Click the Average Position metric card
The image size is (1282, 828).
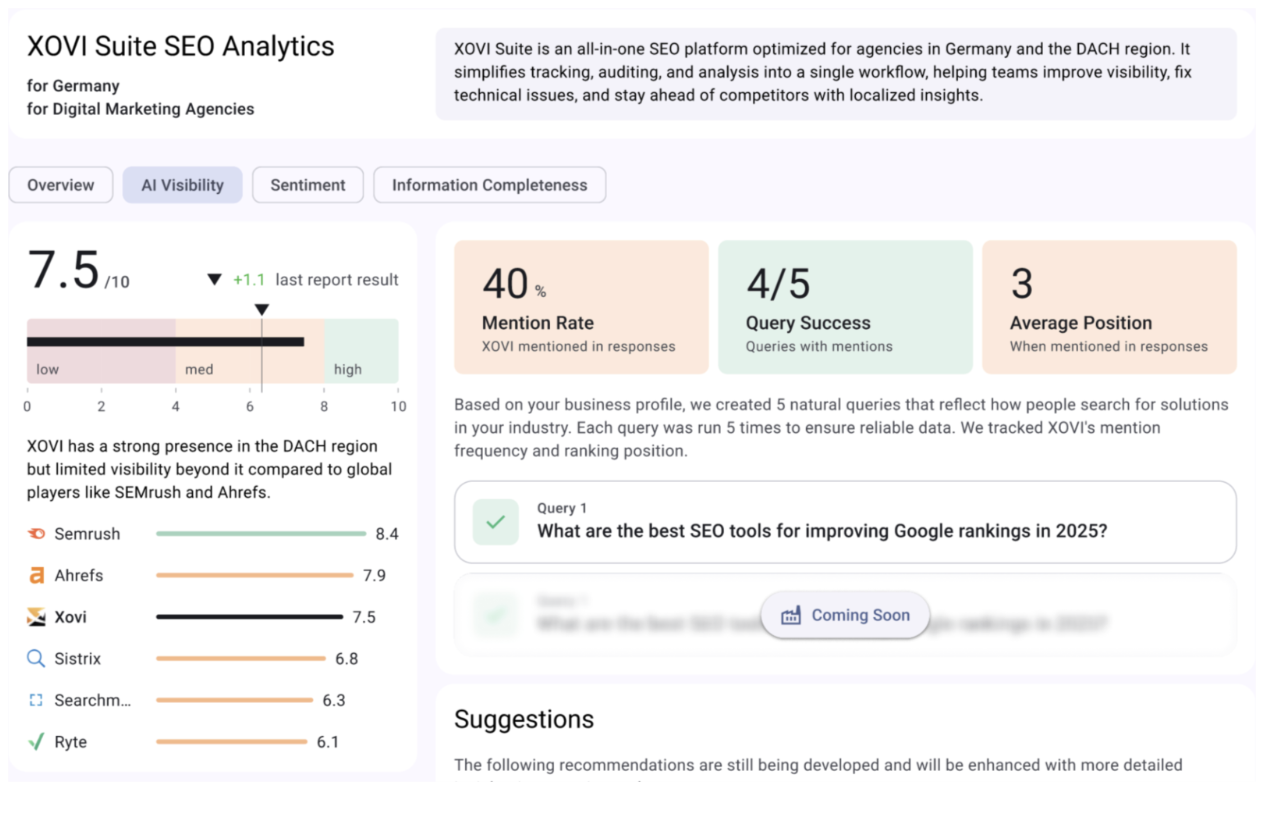[x=1109, y=307]
